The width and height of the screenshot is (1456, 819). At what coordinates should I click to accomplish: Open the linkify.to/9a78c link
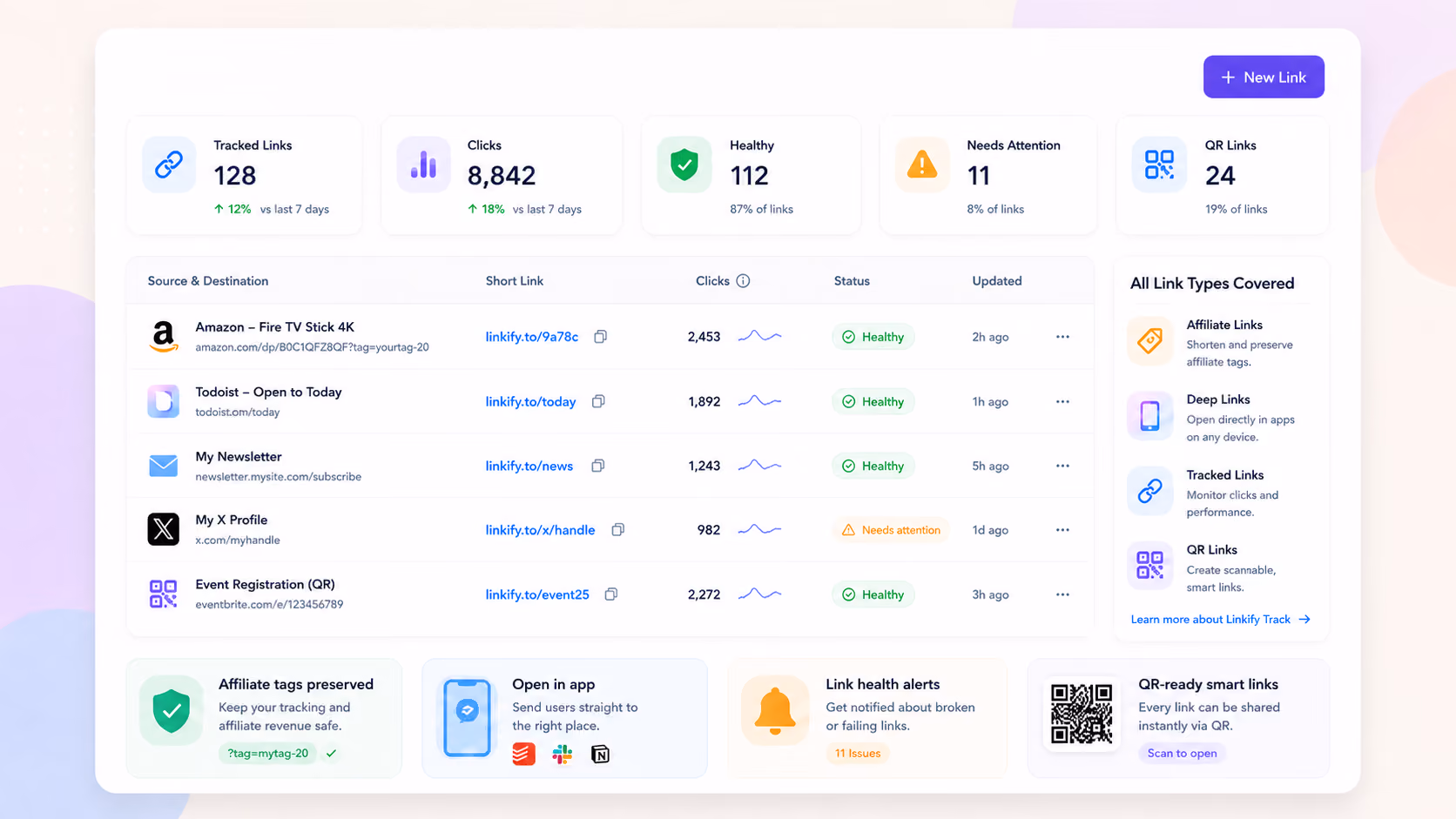click(x=531, y=337)
